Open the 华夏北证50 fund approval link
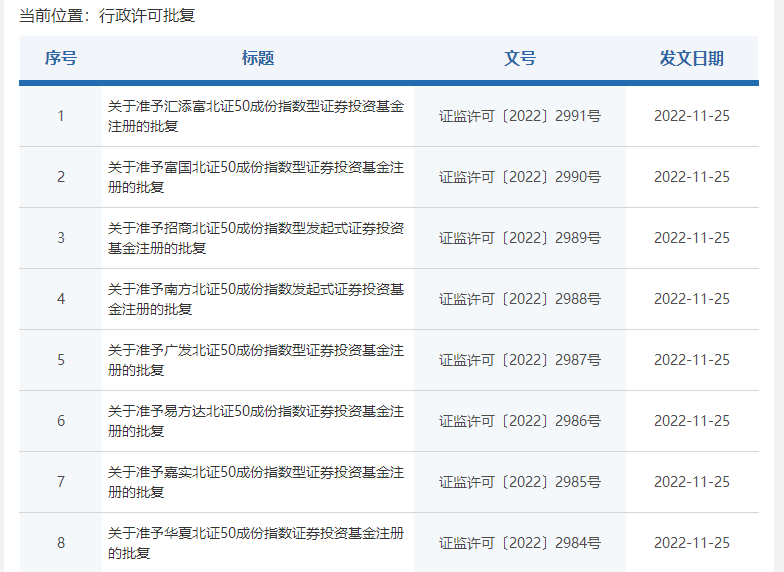Screen dimensions: 784x572 [255, 543]
